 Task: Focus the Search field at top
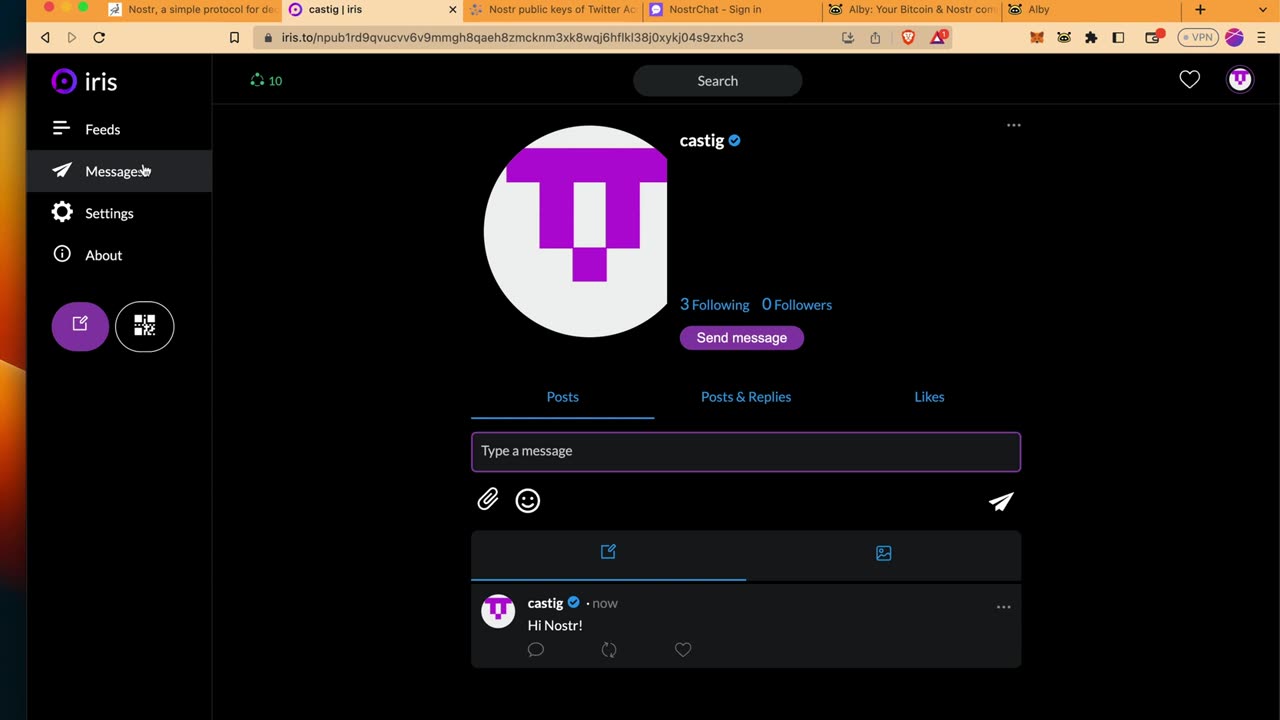[x=717, y=81]
